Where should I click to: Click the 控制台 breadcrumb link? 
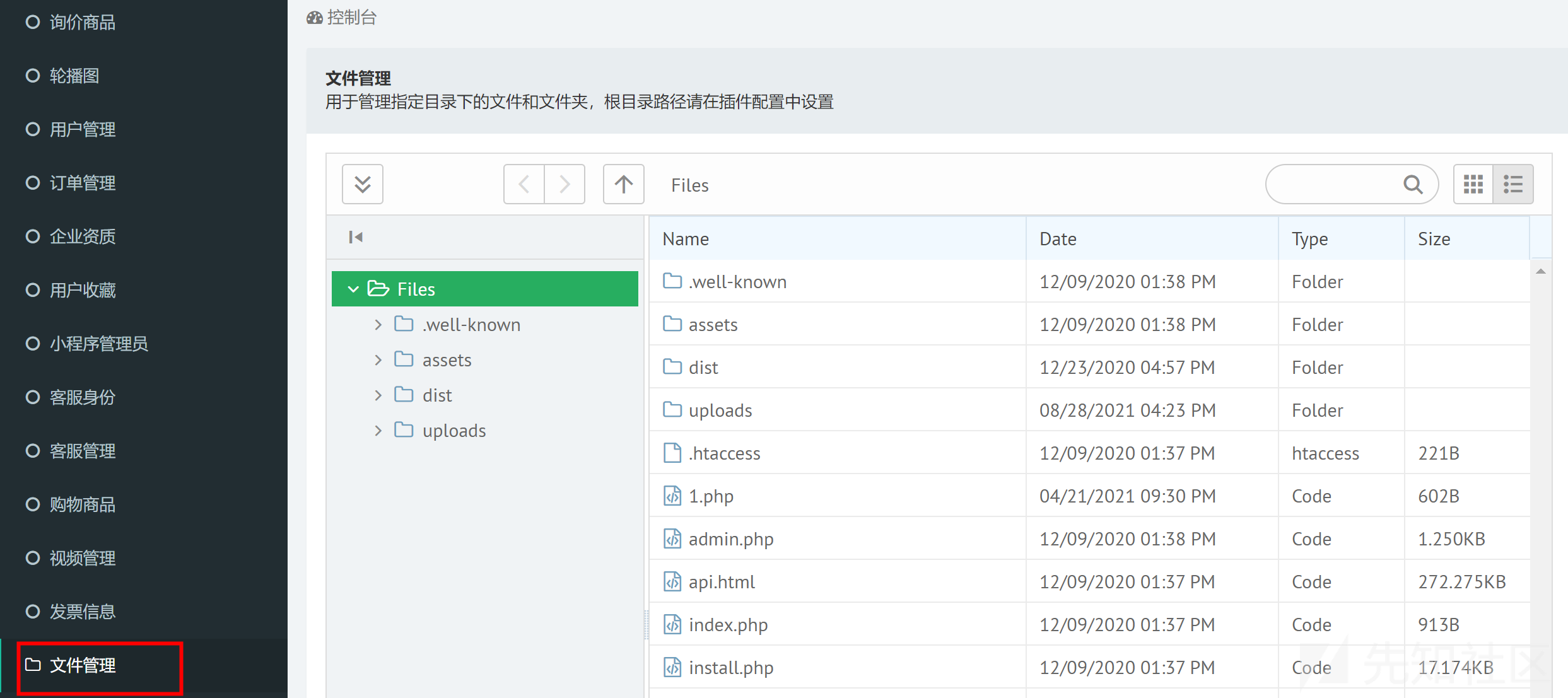[351, 18]
